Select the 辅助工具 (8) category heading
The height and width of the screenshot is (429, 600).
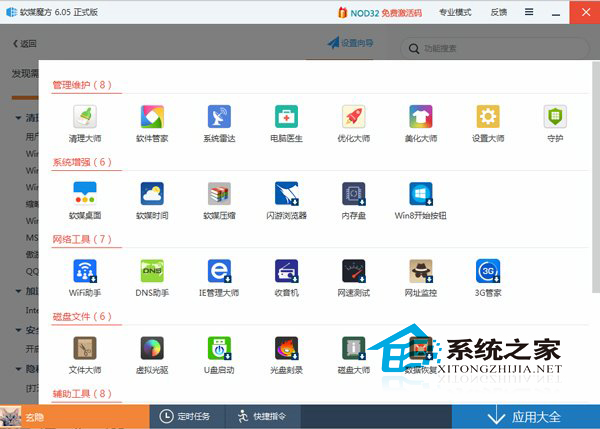(82, 394)
